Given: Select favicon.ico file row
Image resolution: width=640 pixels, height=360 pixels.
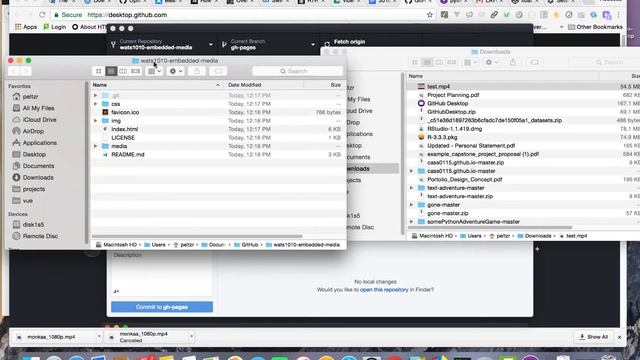Looking at the screenshot, I should [x=217, y=112].
